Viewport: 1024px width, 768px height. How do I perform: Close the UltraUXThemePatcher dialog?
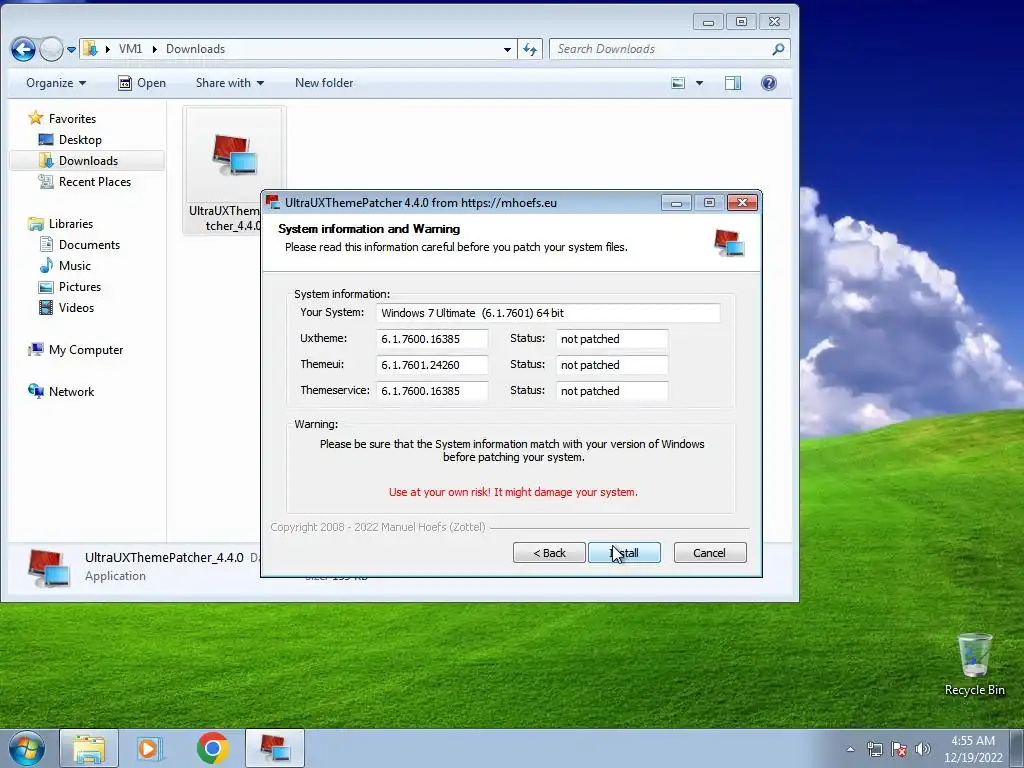click(743, 203)
